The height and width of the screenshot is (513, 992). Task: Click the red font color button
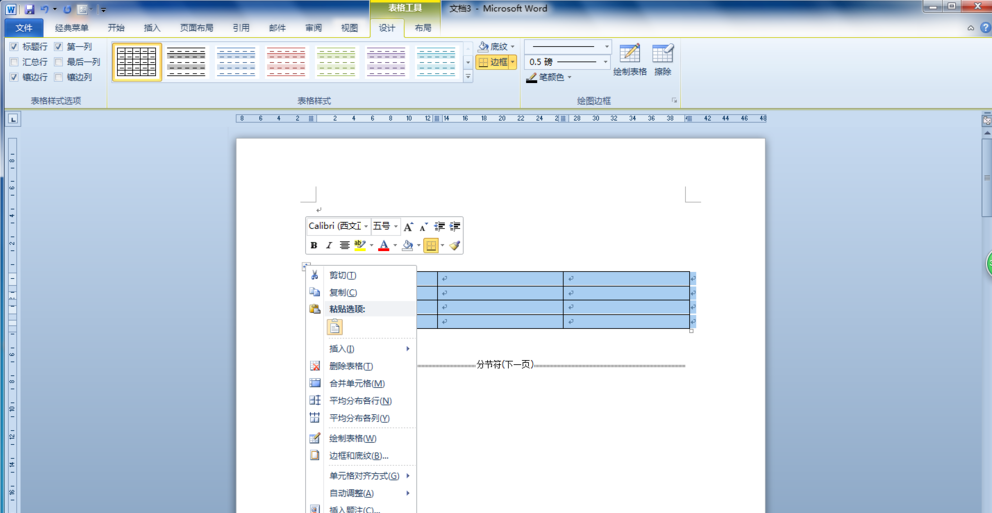click(383, 245)
